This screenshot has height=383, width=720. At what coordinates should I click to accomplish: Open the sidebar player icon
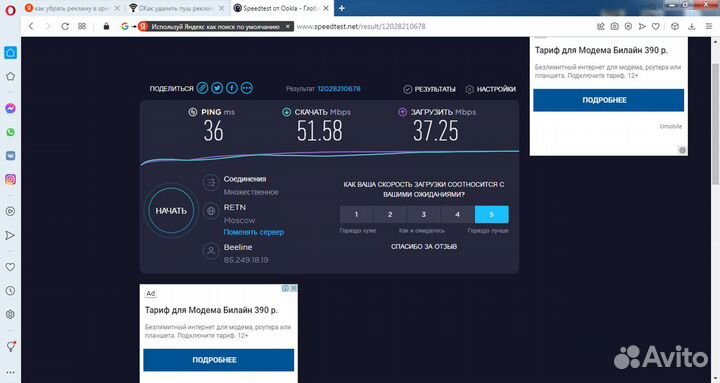(x=10, y=211)
